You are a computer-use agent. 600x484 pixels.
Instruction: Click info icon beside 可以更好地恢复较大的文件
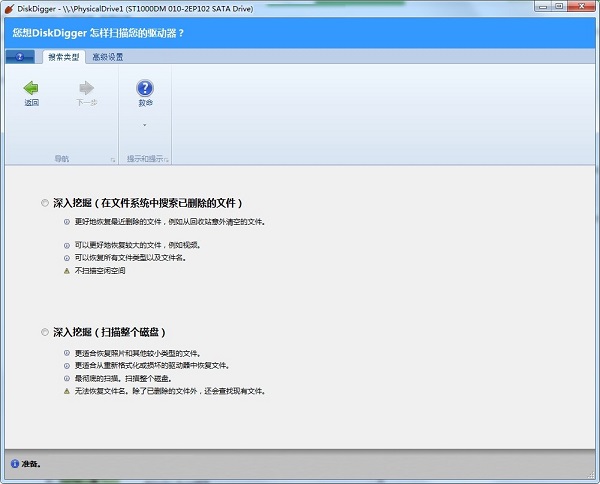pos(67,245)
